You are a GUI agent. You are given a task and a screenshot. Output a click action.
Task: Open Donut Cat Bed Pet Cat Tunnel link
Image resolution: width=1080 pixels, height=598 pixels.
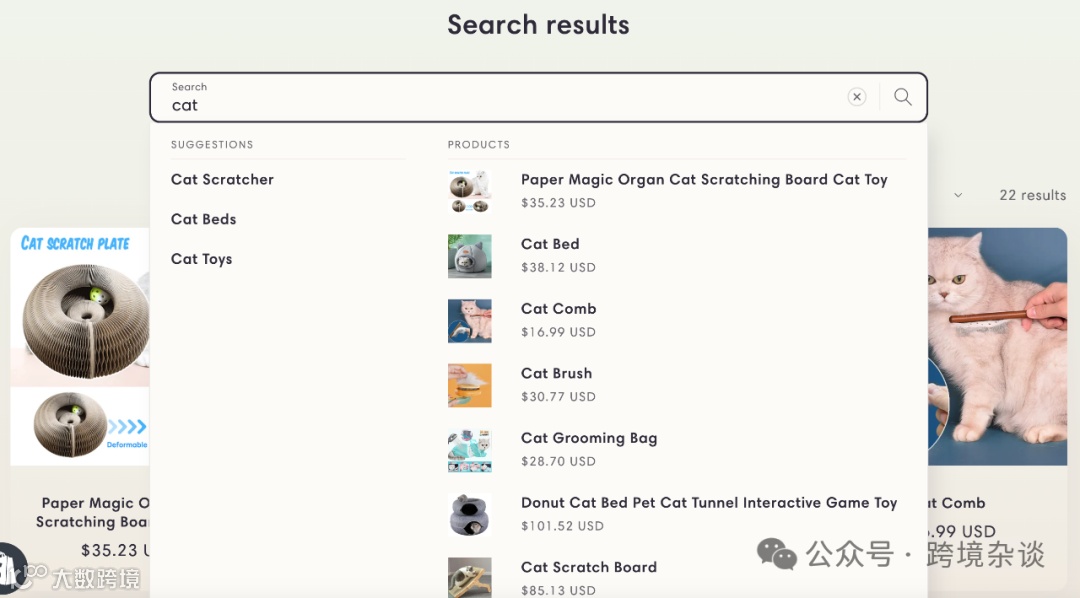(x=709, y=503)
